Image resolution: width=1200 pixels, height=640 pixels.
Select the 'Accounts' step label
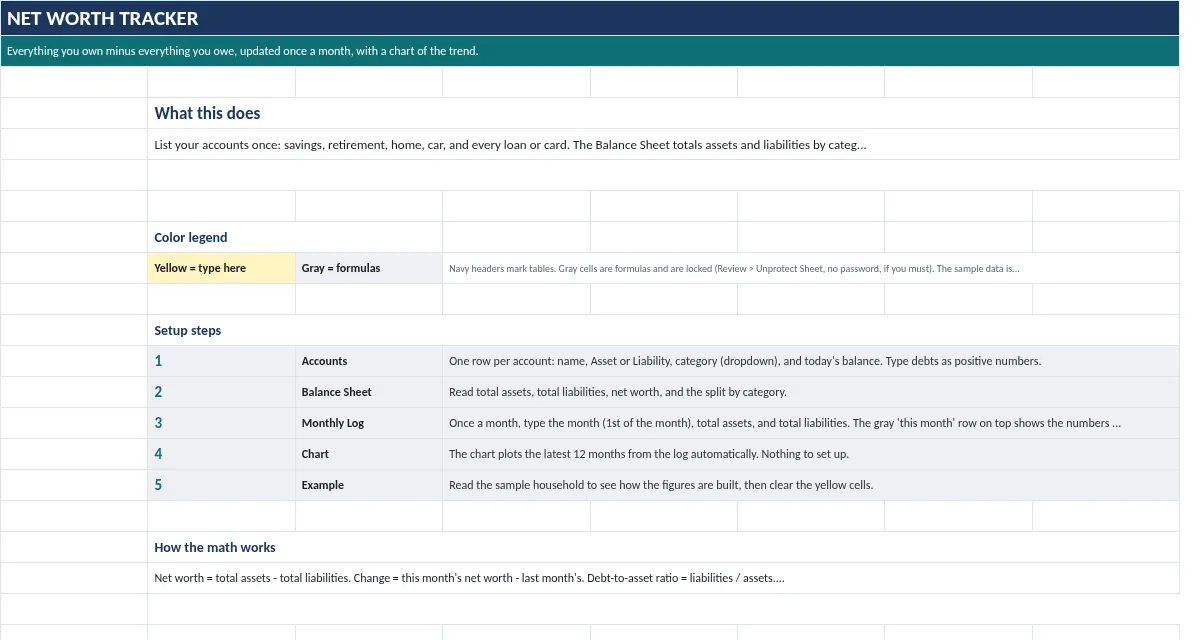(x=369, y=361)
